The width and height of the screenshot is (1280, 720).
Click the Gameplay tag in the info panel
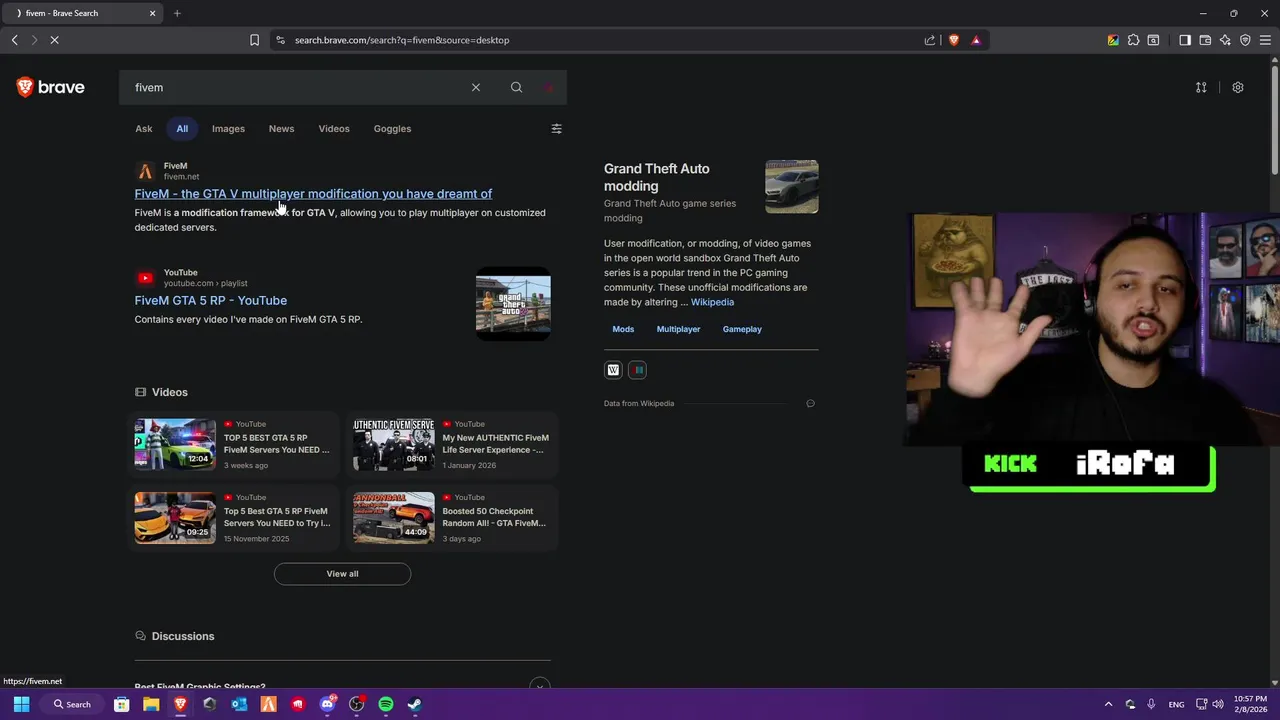click(742, 329)
